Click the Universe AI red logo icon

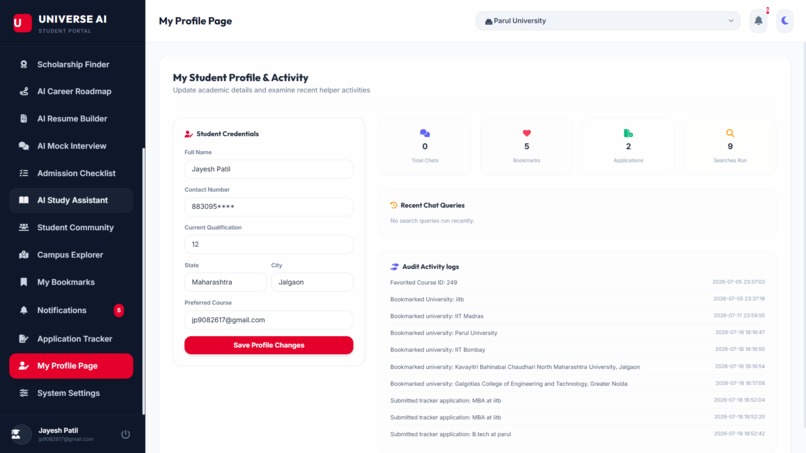tap(22, 23)
